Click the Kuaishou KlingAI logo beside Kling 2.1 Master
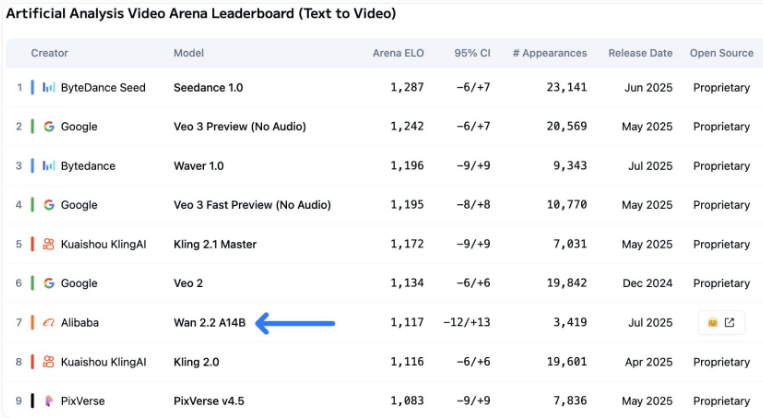The width and height of the screenshot is (763, 418). tap(49, 244)
